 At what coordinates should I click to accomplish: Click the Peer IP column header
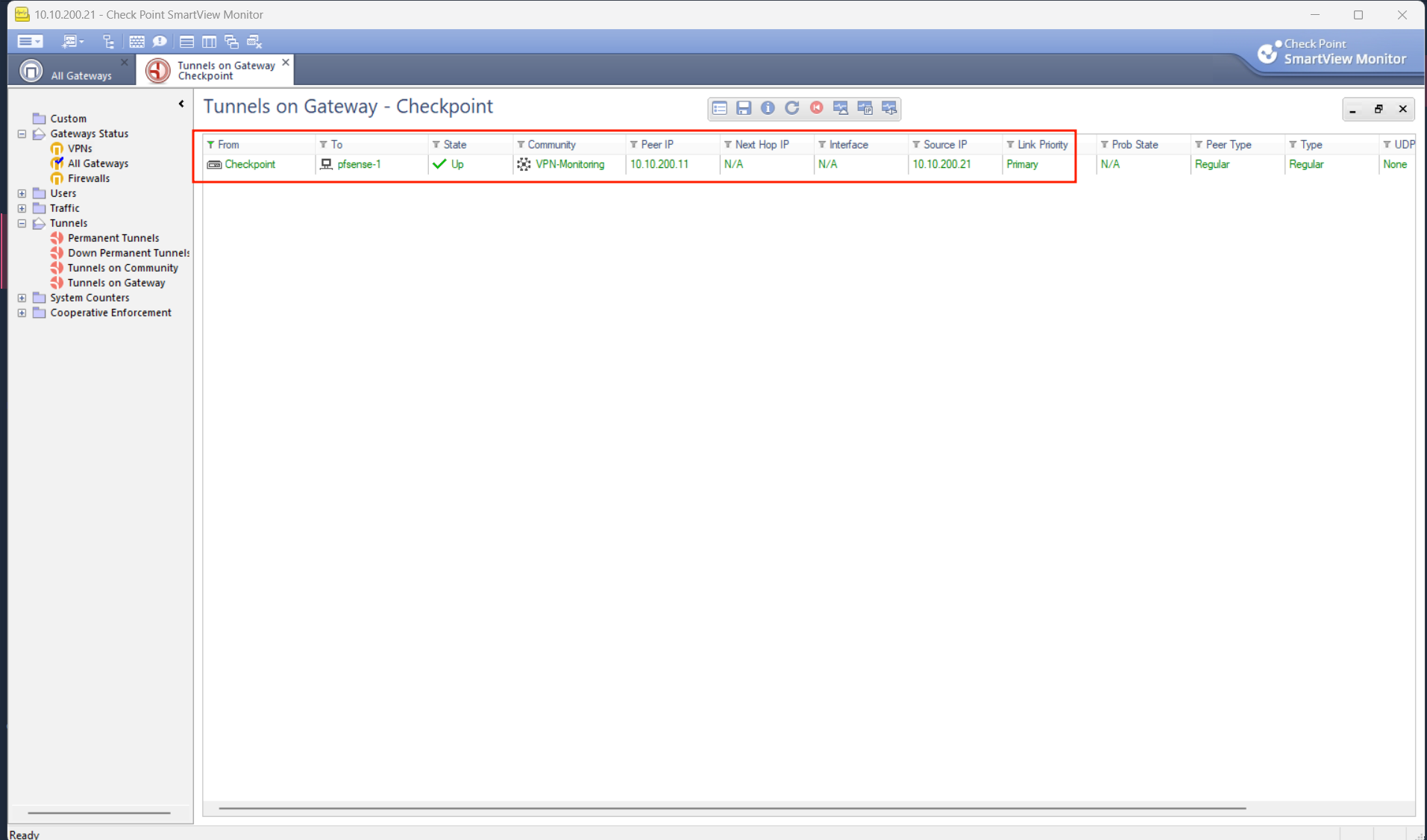point(673,145)
